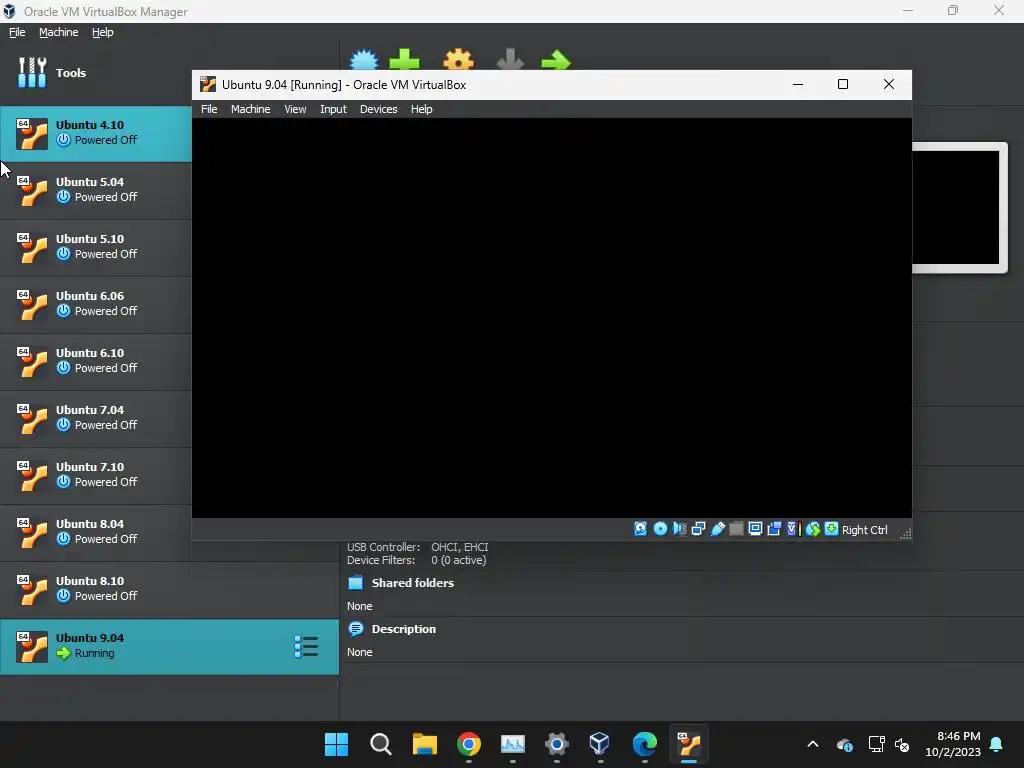The height and width of the screenshot is (768, 1024).
Task: Click the green Show arrow toolbar icon
Action: (x=556, y=61)
